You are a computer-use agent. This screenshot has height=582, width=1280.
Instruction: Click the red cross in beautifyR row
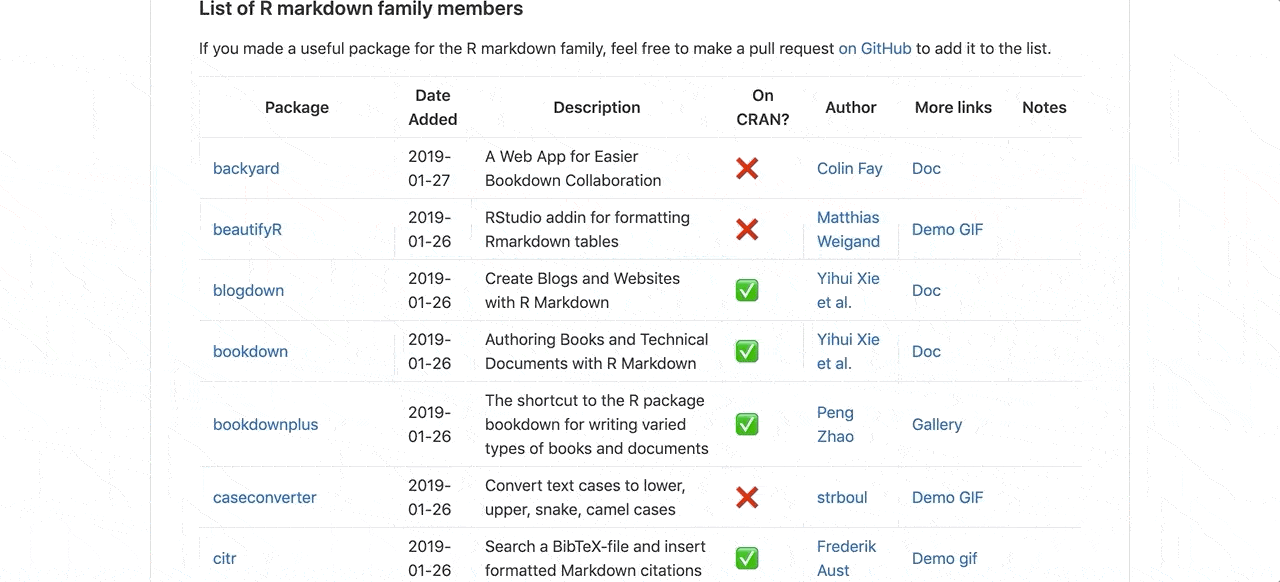[x=747, y=230]
